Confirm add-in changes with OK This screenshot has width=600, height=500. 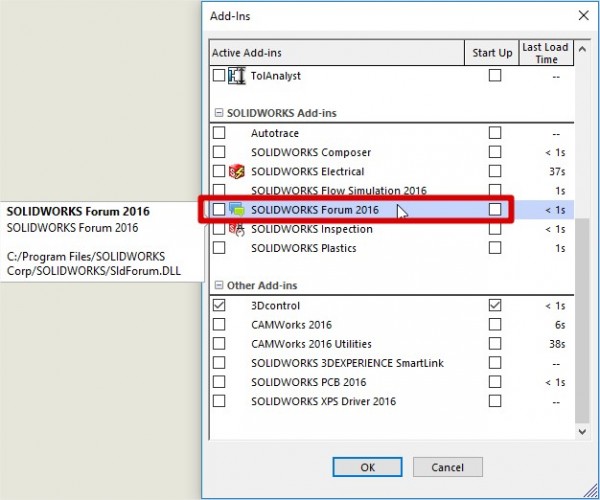[367, 467]
